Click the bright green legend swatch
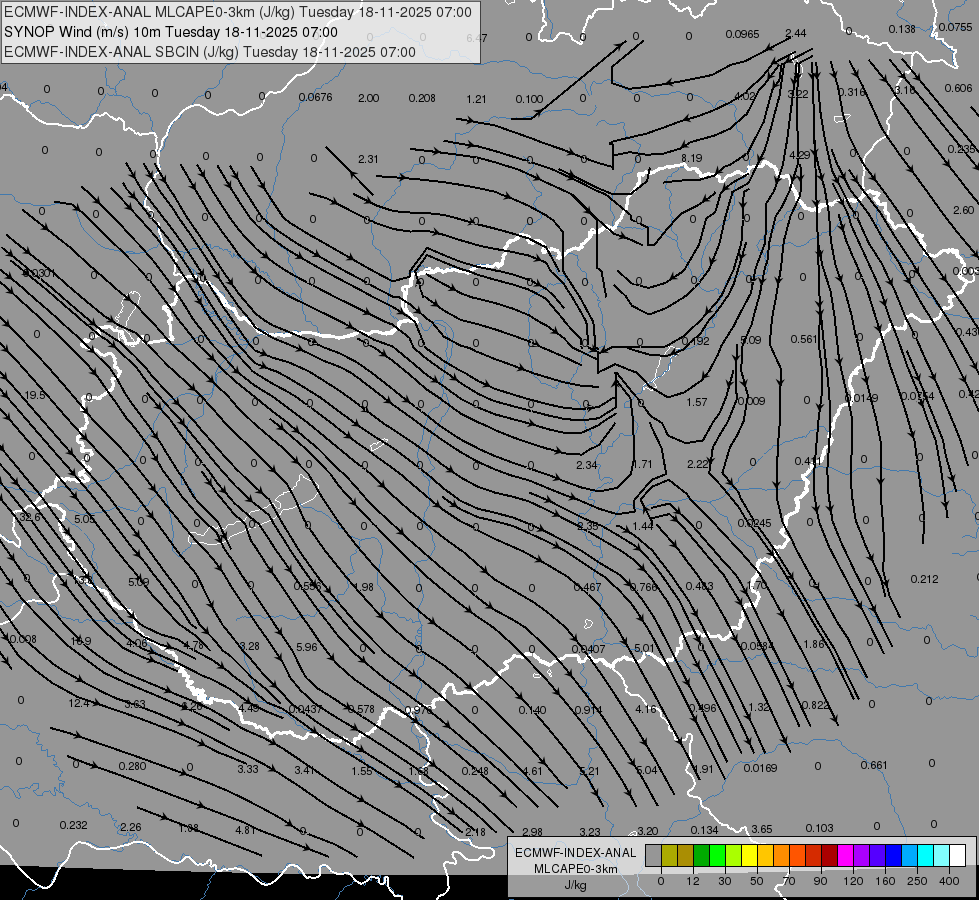This screenshot has width=979, height=900. pyautogui.click(x=717, y=855)
